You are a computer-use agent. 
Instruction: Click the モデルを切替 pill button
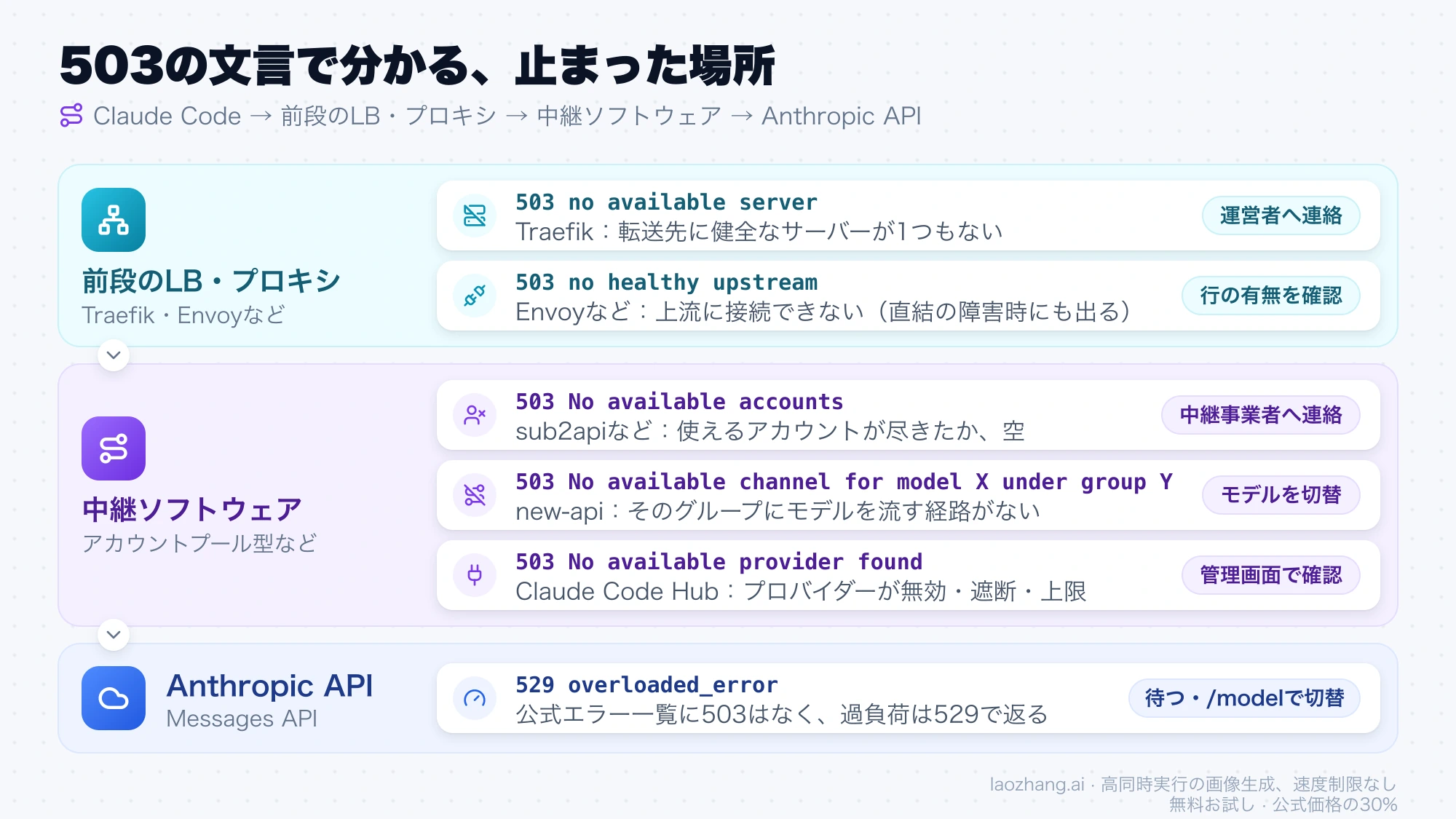click(1281, 495)
